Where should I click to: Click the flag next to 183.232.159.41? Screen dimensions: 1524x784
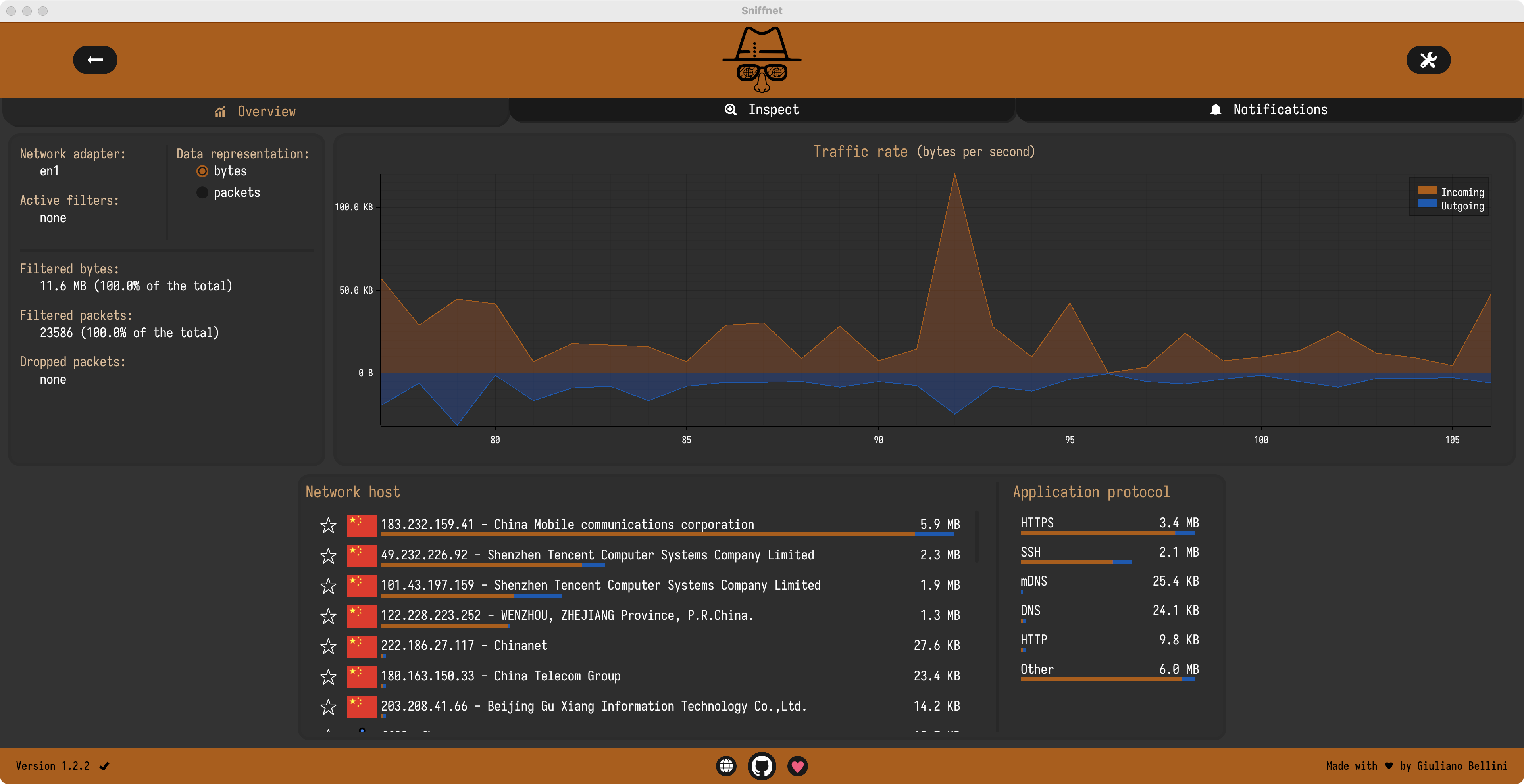pos(362,525)
